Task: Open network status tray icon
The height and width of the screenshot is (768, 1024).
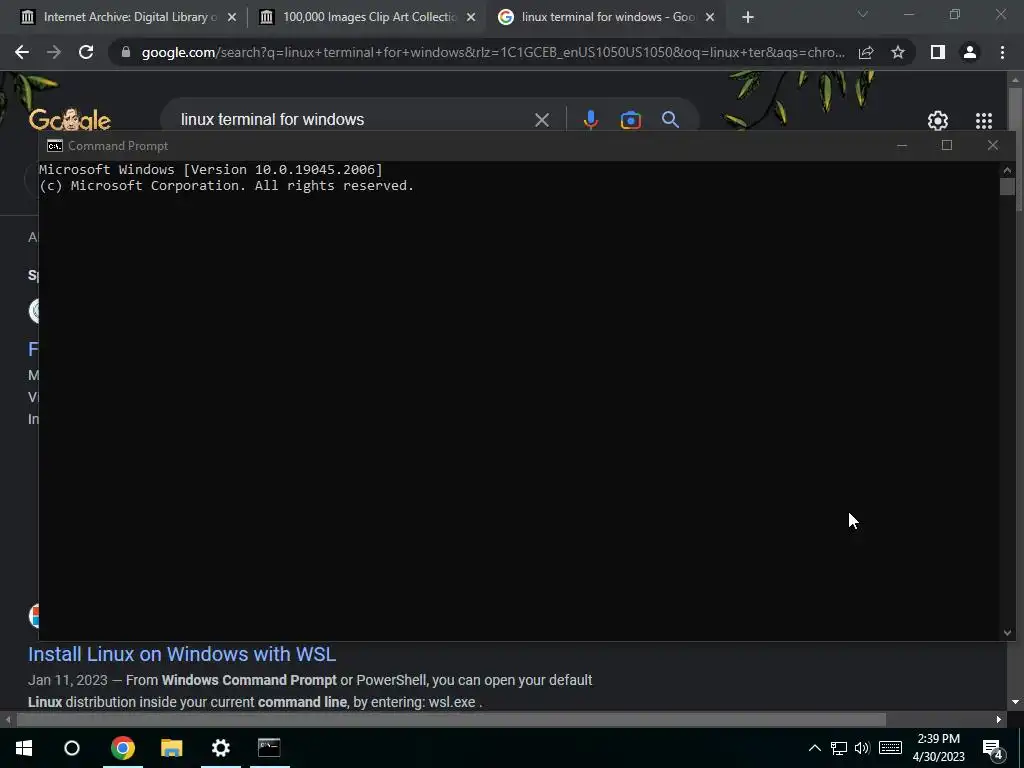Action: click(x=839, y=748)
